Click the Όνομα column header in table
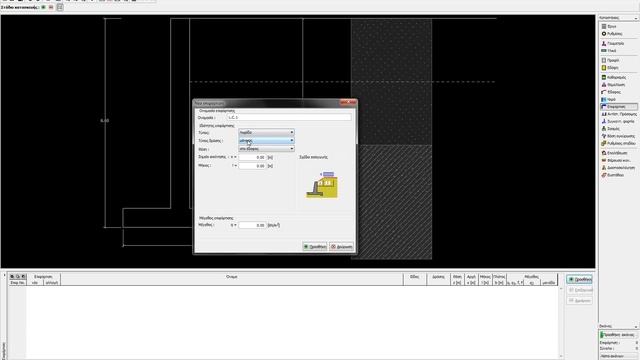Image resolution: width=640 pixels, height=360 pixels. point(231,277)
